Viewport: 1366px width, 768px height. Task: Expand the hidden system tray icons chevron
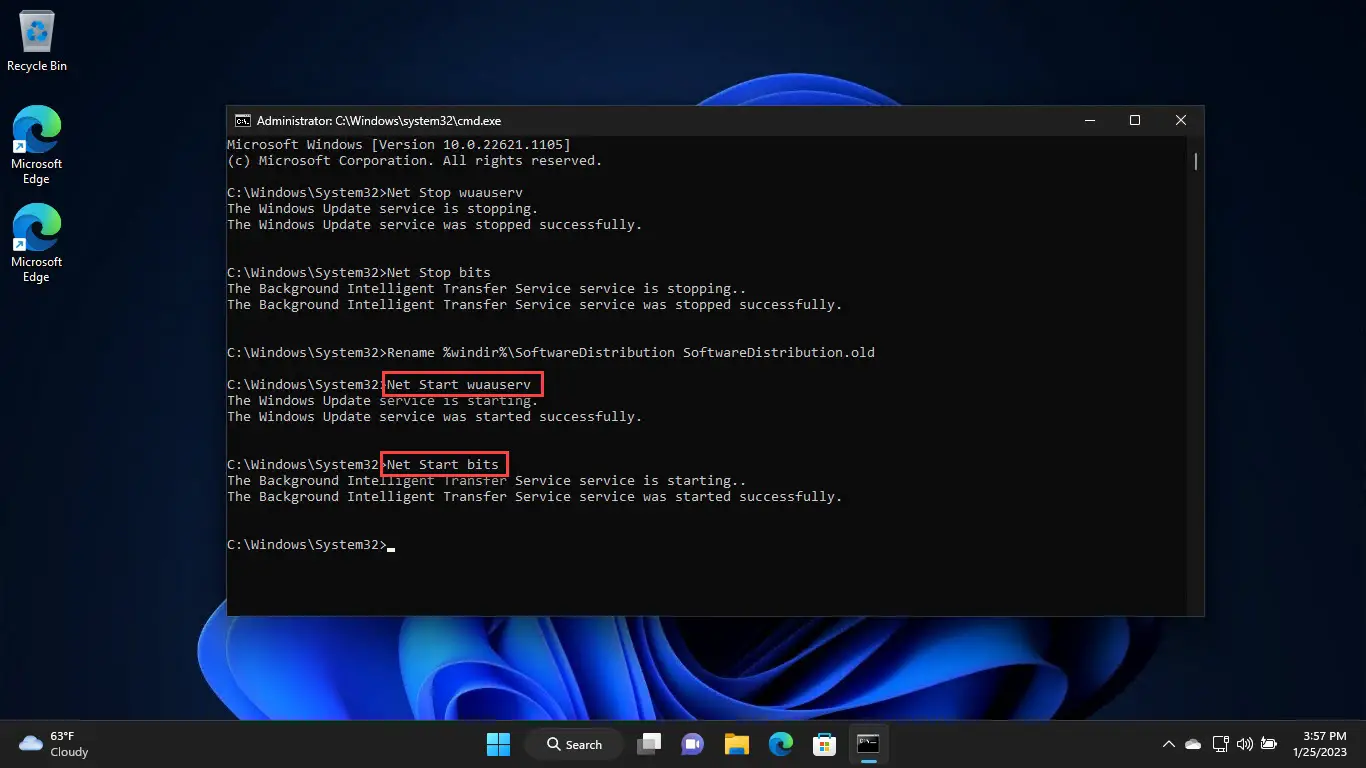1168,744
